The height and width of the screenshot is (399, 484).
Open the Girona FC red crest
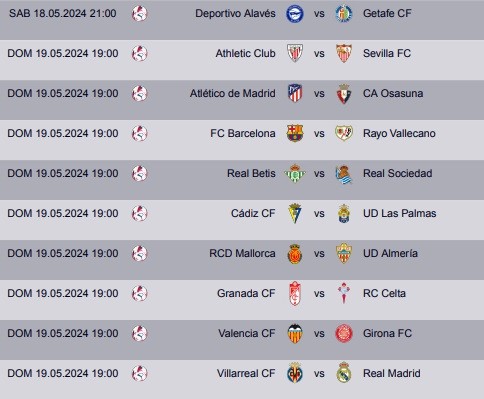[344, 333]
